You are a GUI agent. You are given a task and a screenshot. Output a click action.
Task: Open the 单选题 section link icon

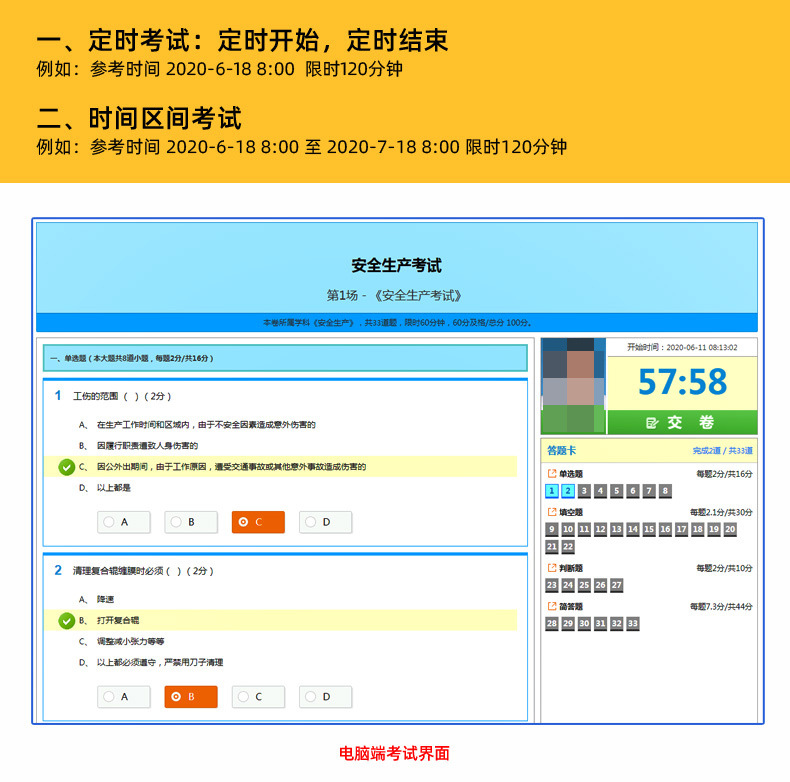coord(552,474)
